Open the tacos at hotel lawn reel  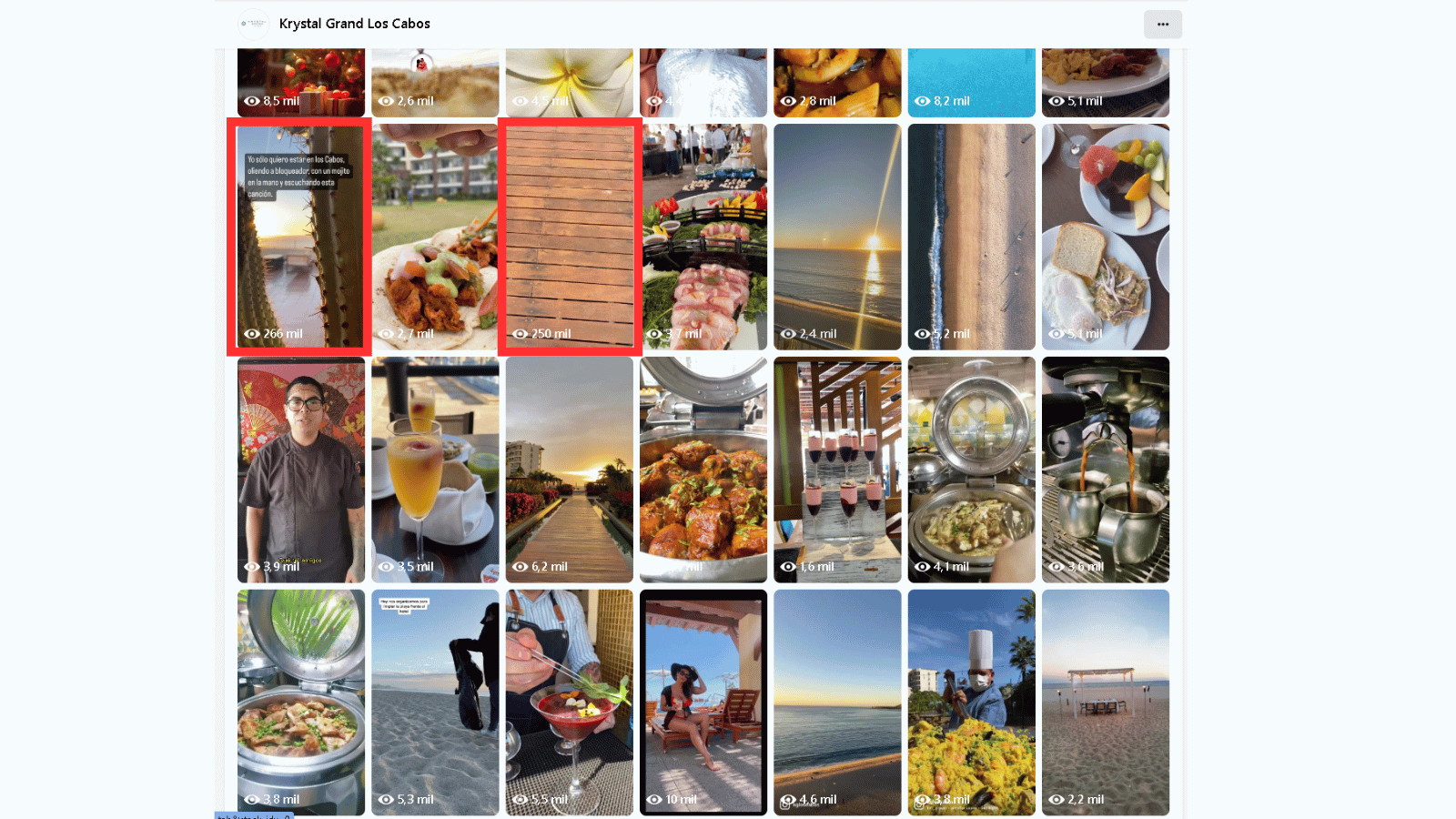pyautogui.click(x=435, y=237)
